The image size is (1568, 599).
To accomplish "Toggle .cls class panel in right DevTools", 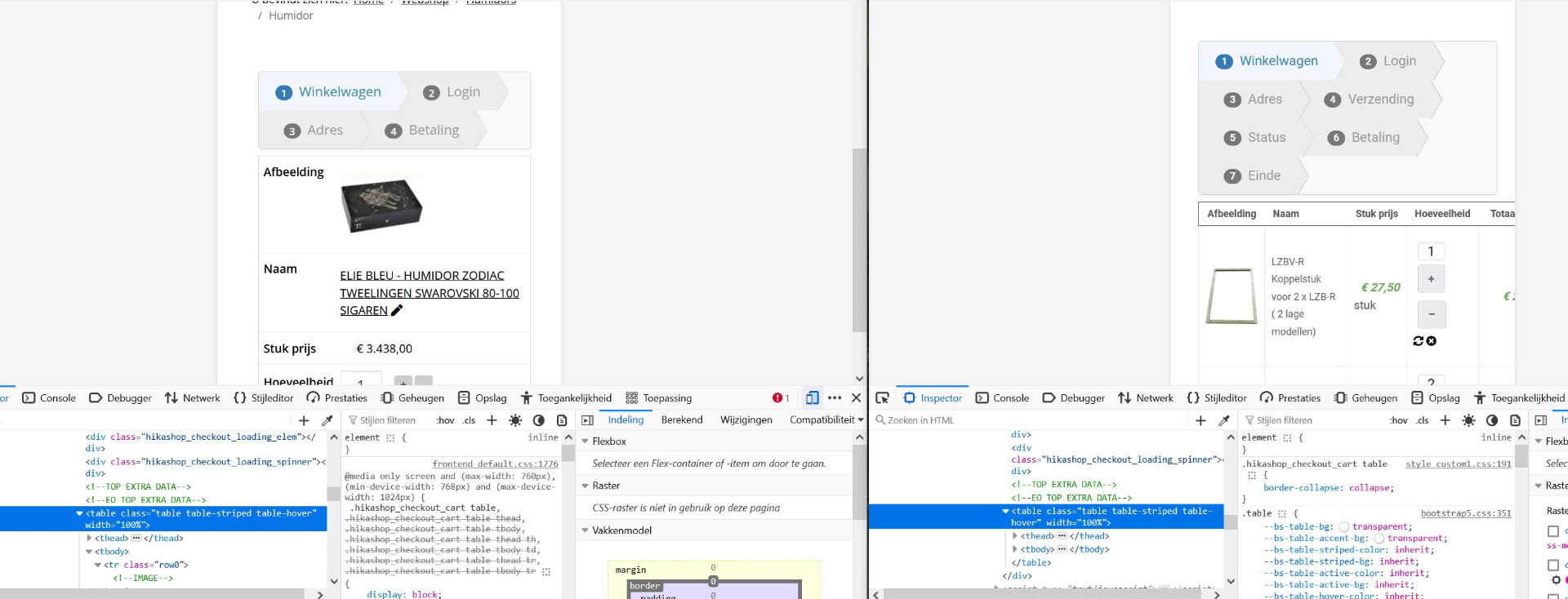I will tap(1423, 420).
